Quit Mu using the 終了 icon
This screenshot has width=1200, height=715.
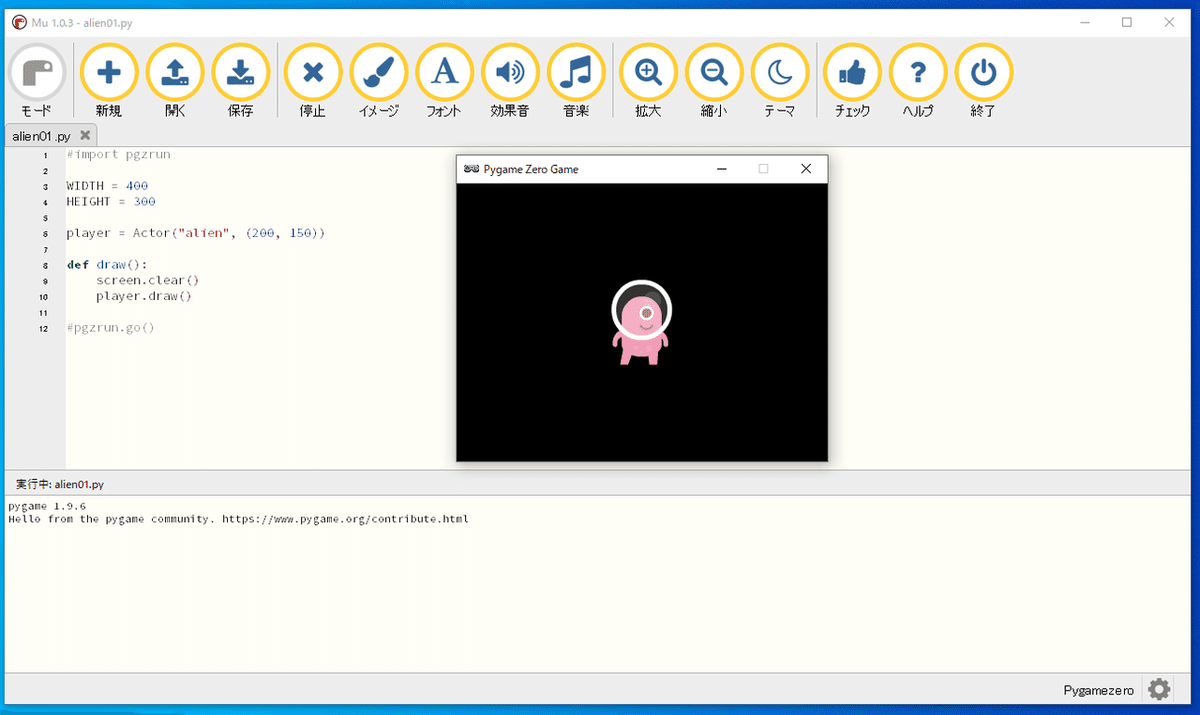pyautogui.click(x=983, y=71)
